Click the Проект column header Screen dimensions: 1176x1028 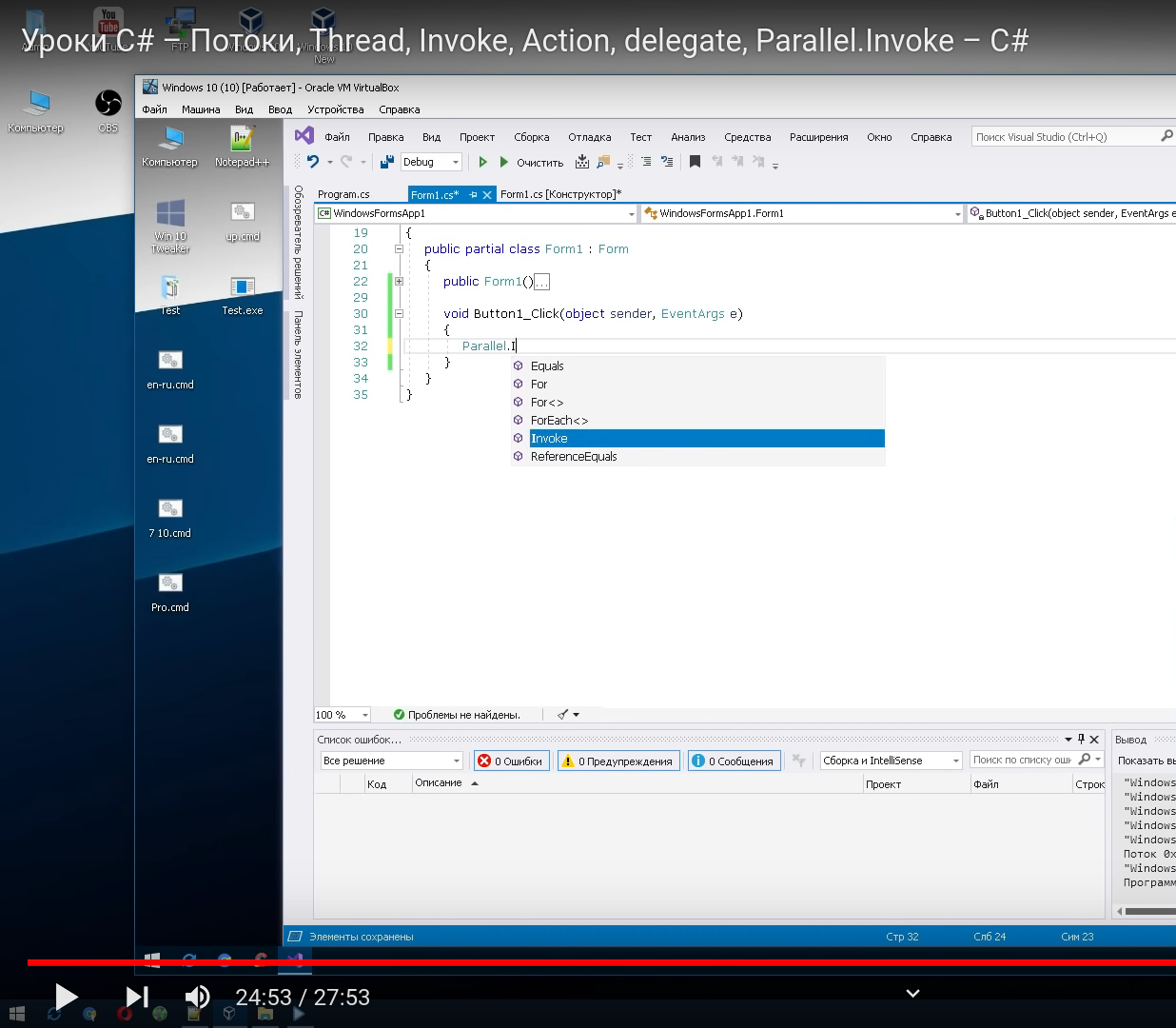point(915,784)
